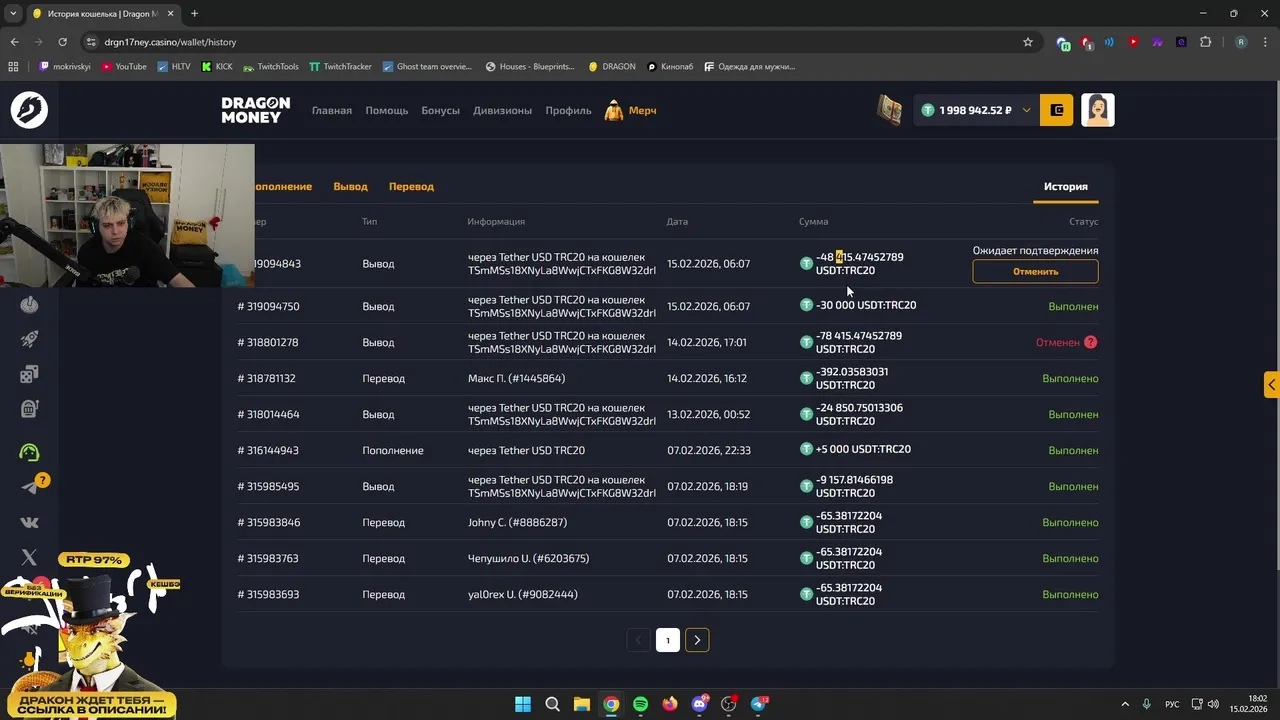Image resolution: width=1280 pixels, height=720 pixels.
Task: Click transaction ID 319094750
Action: 268,306
